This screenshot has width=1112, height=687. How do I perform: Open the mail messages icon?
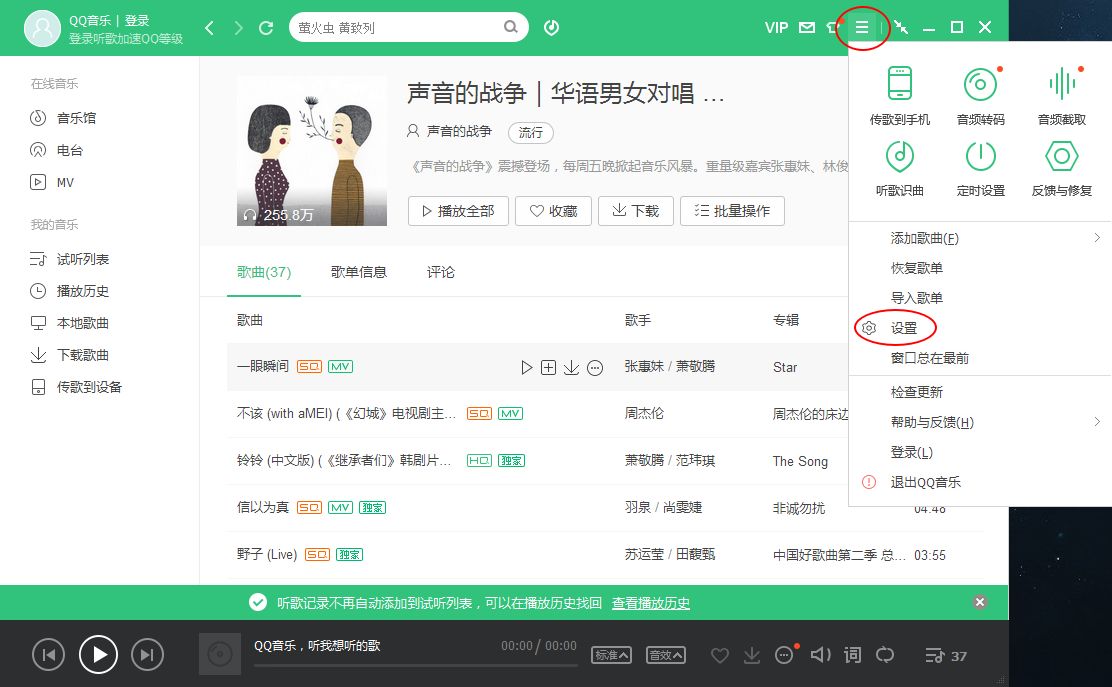(807, 28)
